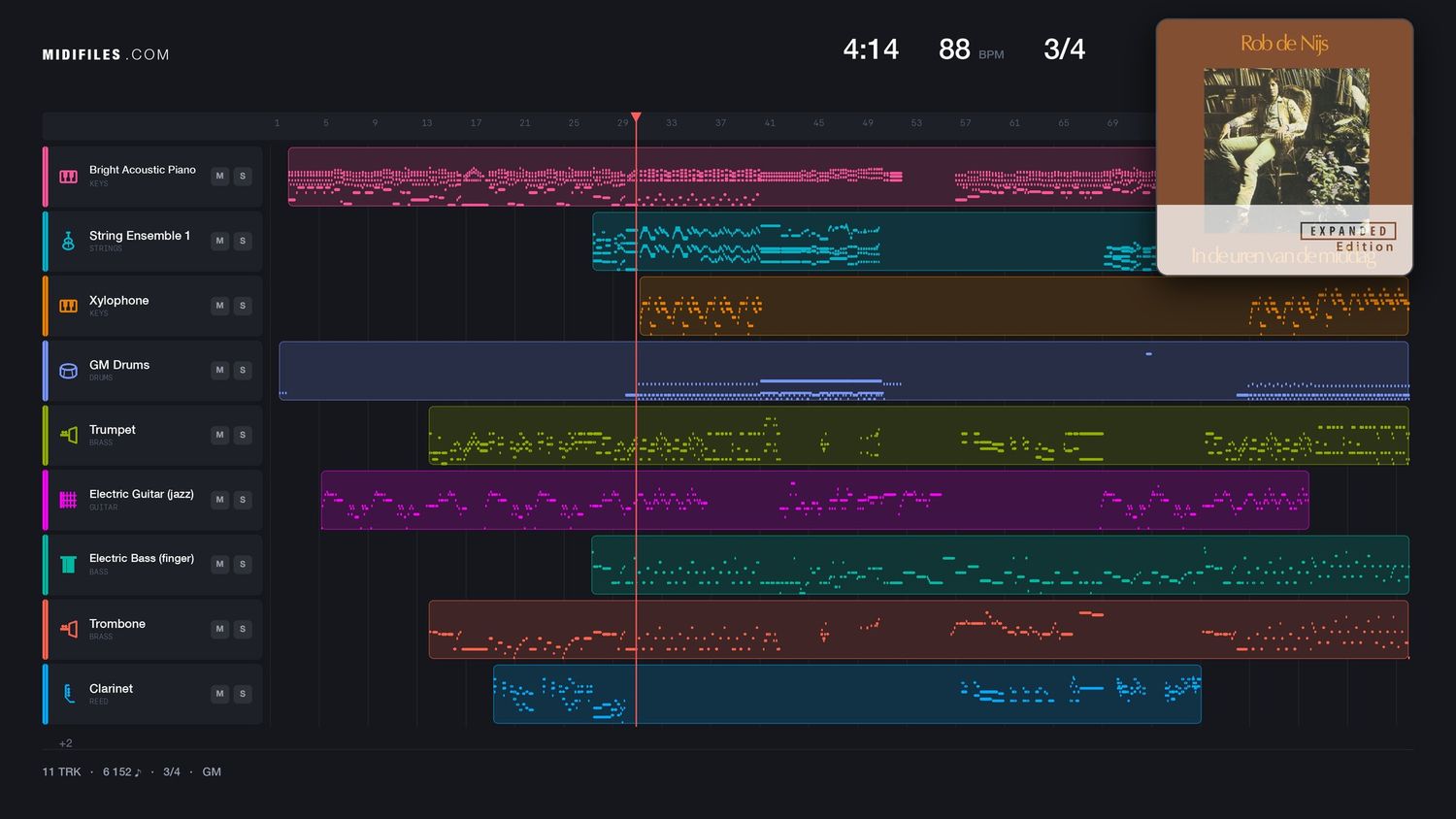Open the MIDIFILES.COM logo link
The width and height of the screenshot is (1456, 819).
(106, 54)
